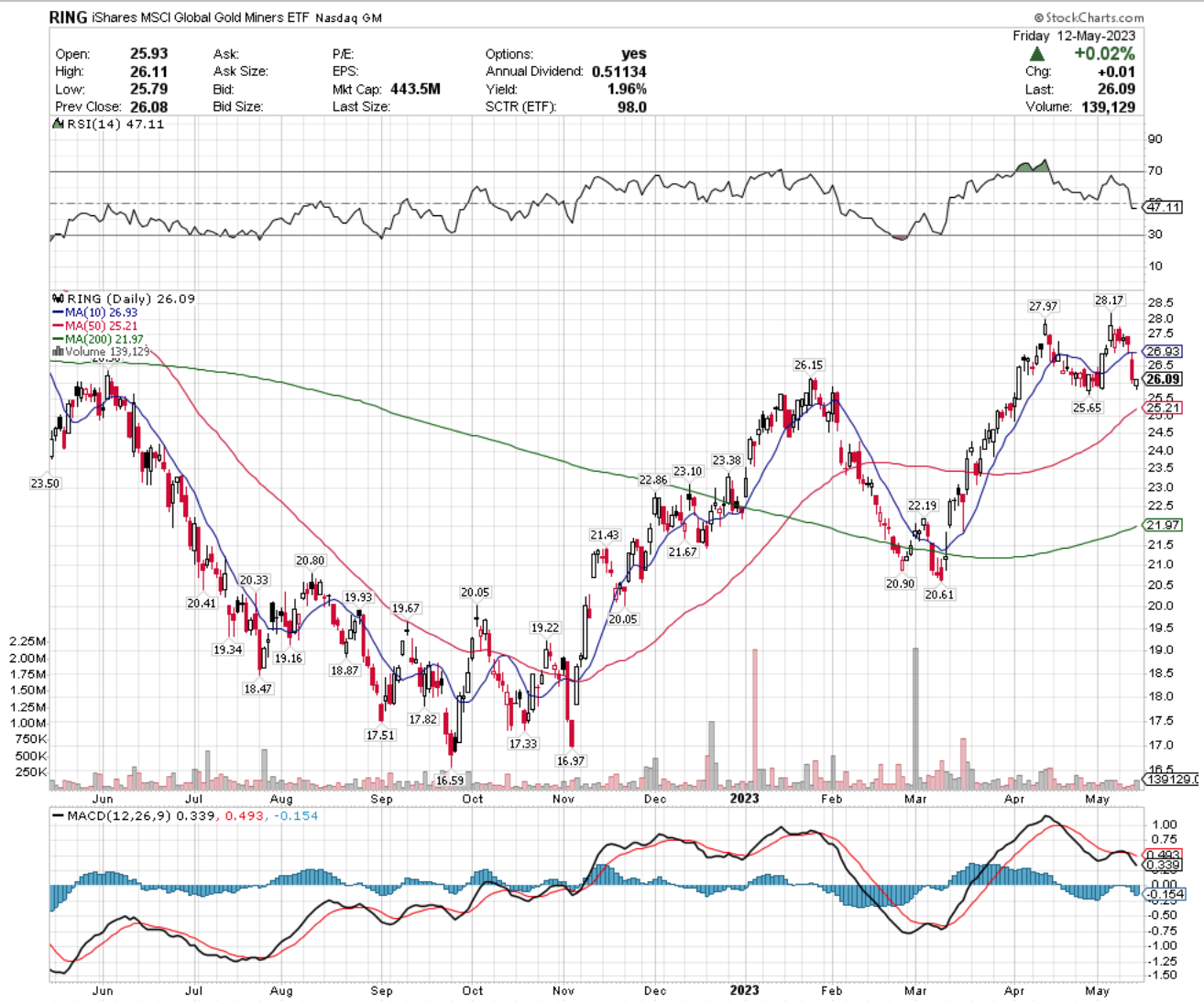Click the 23.38 price label

click(728, 460)
